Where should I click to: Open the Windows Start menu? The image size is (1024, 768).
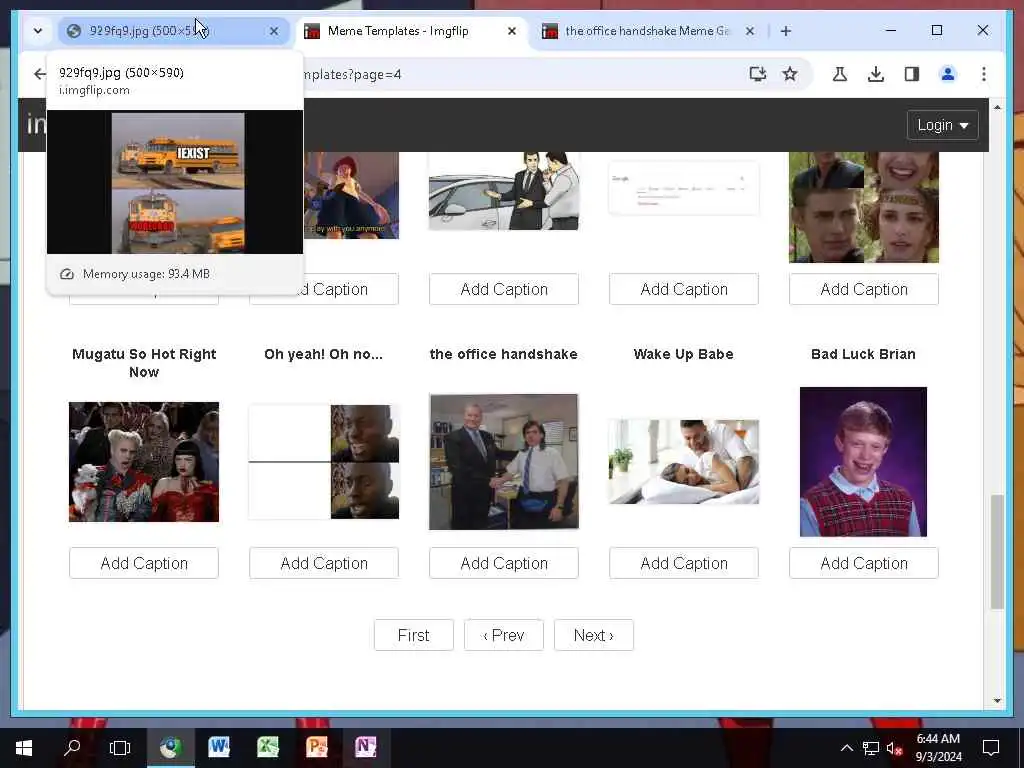[24, 748]
